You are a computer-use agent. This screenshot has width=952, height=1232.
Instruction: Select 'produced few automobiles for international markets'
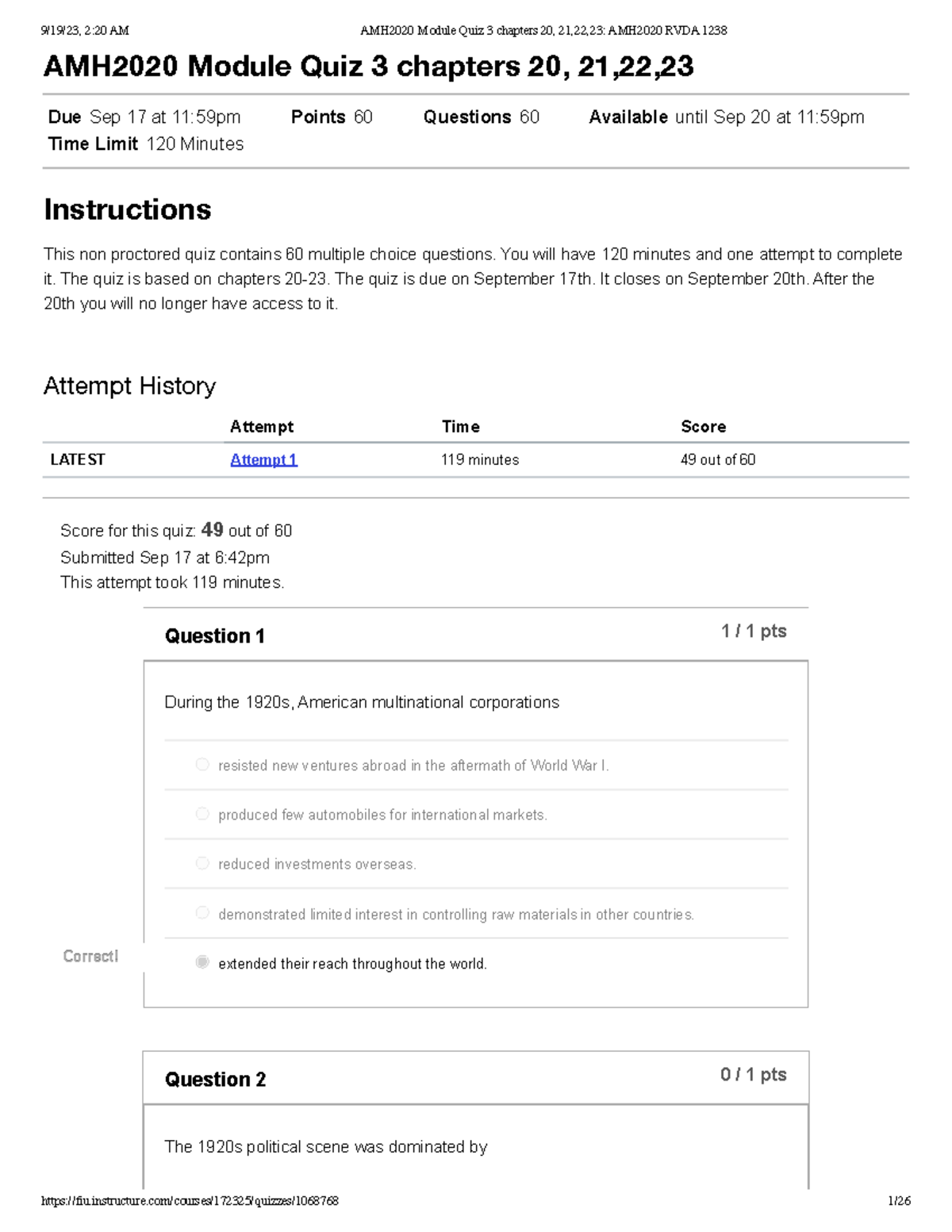(202, 813)
